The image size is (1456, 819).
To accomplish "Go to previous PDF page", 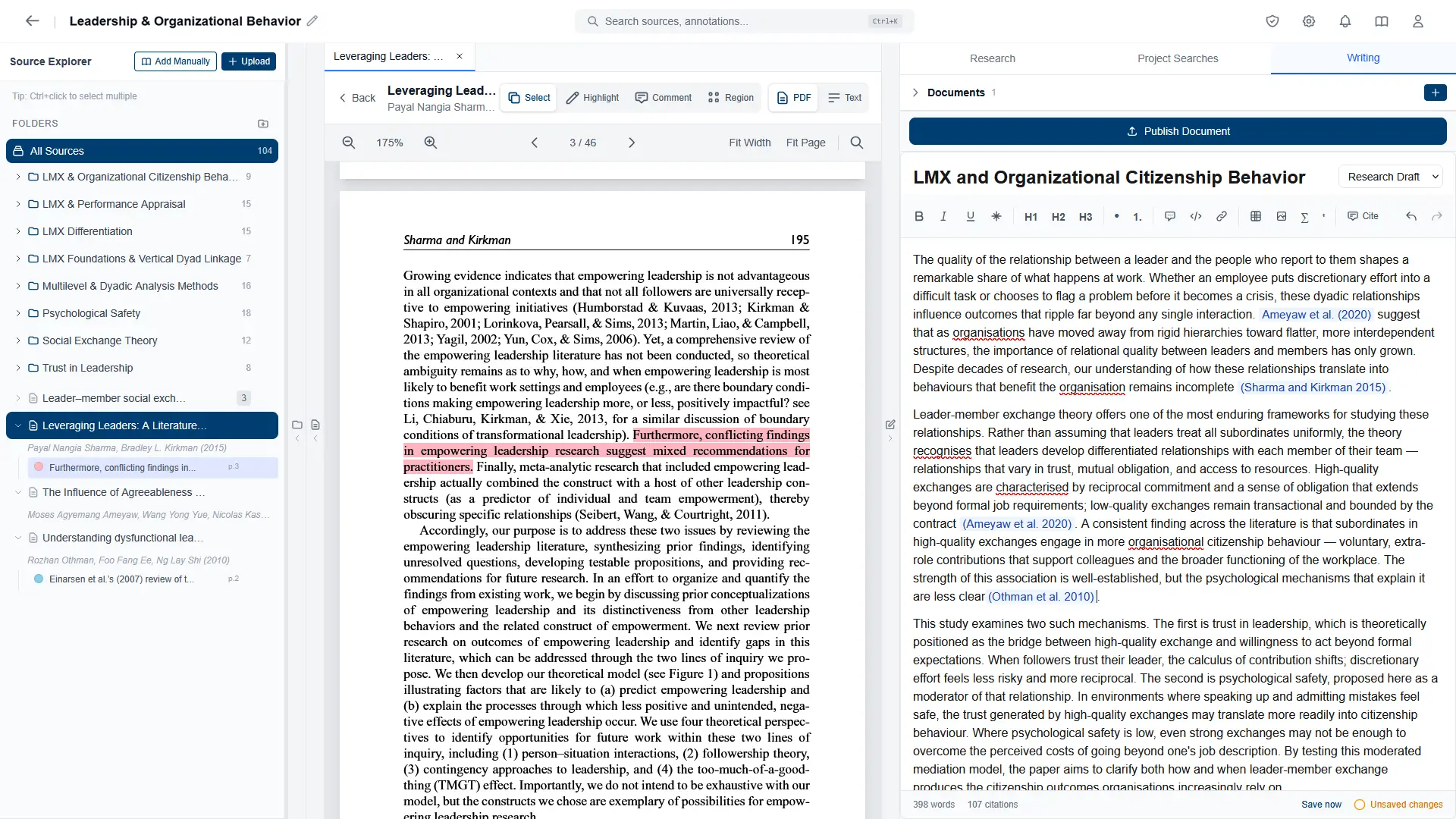I will coord(535,143).
